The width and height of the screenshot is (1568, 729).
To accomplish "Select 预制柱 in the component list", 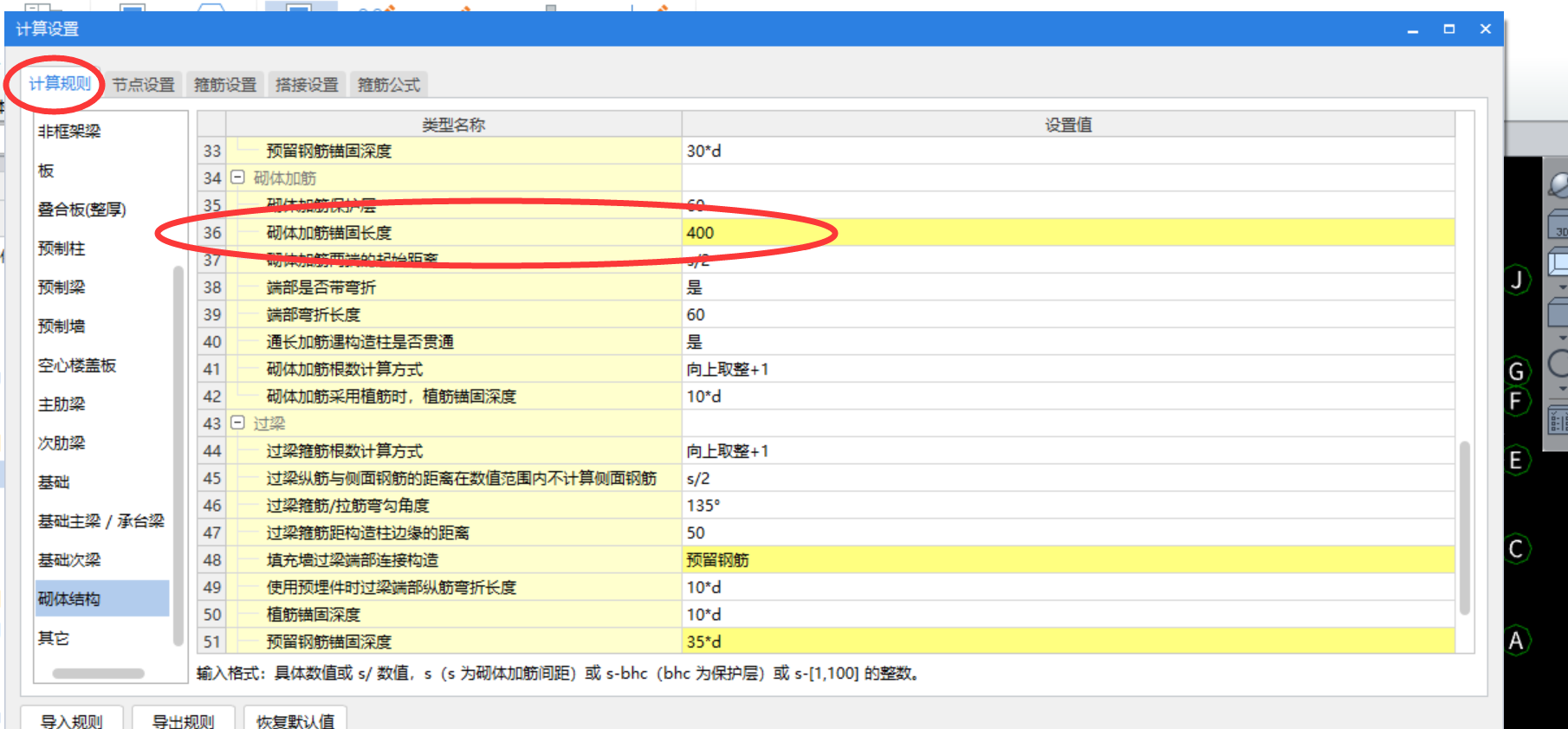I will click(62, 248).
